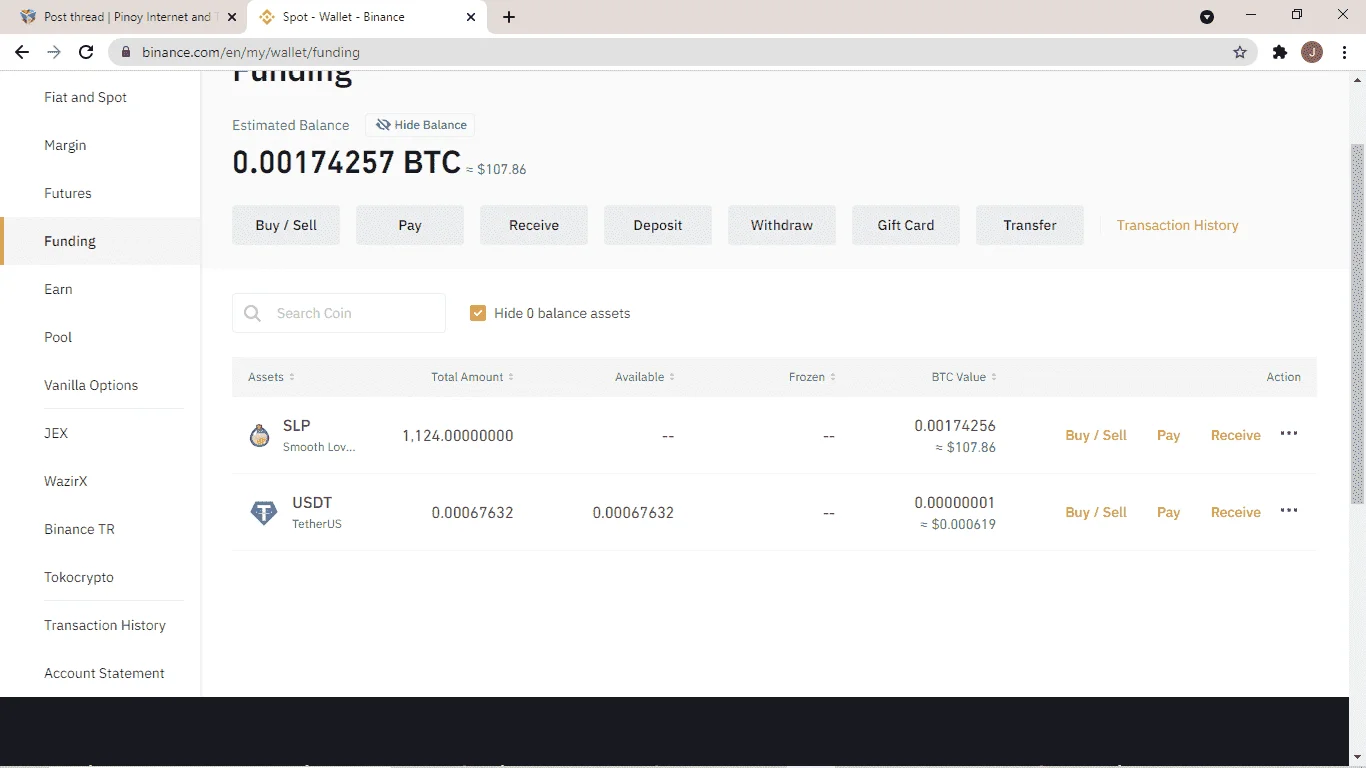
Task: Open the browser extensions puzzle icon
Action: (1280, 52)
